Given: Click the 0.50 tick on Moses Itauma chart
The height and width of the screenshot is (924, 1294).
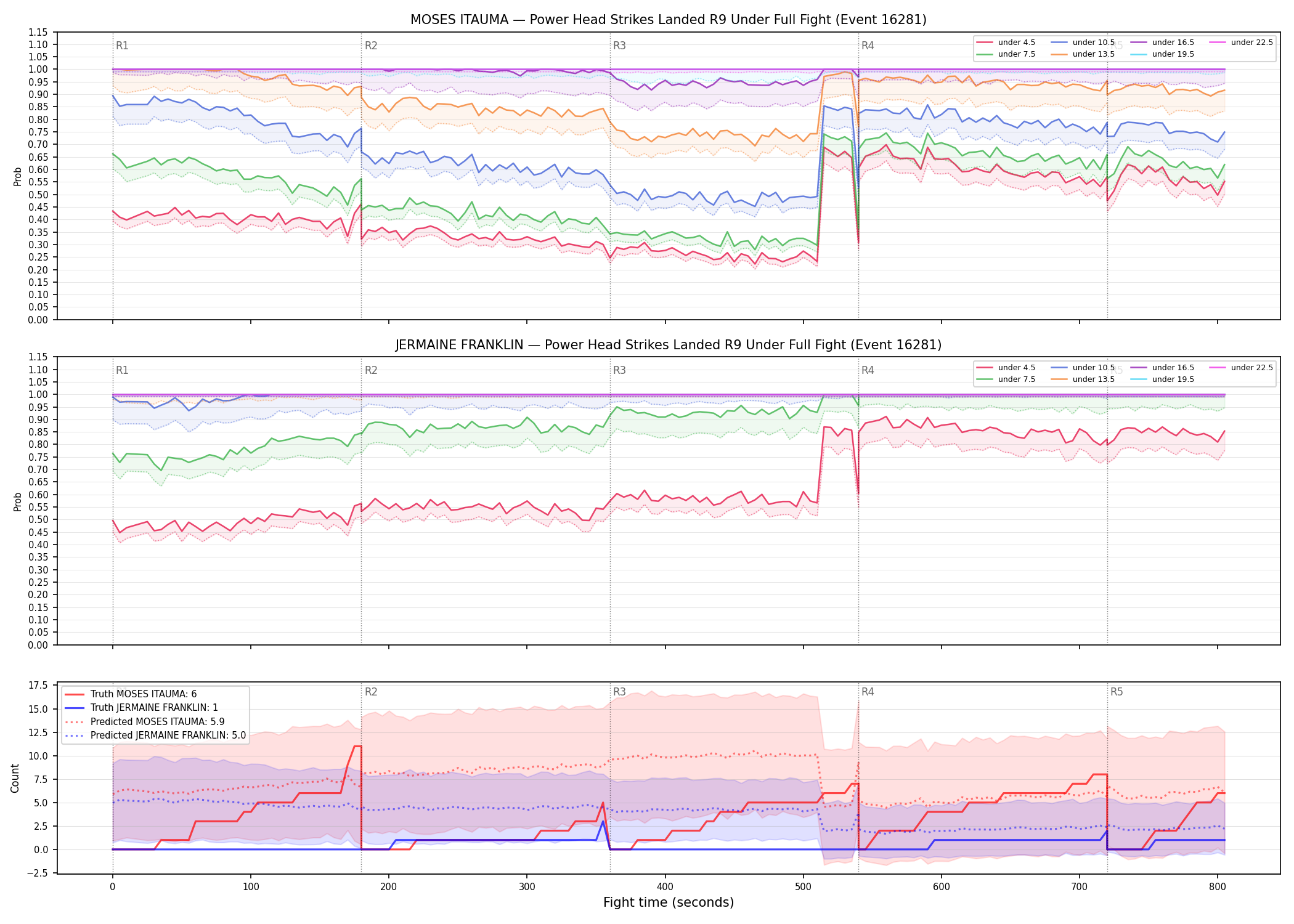Looking at the screenshot, I should pos(38,195).
